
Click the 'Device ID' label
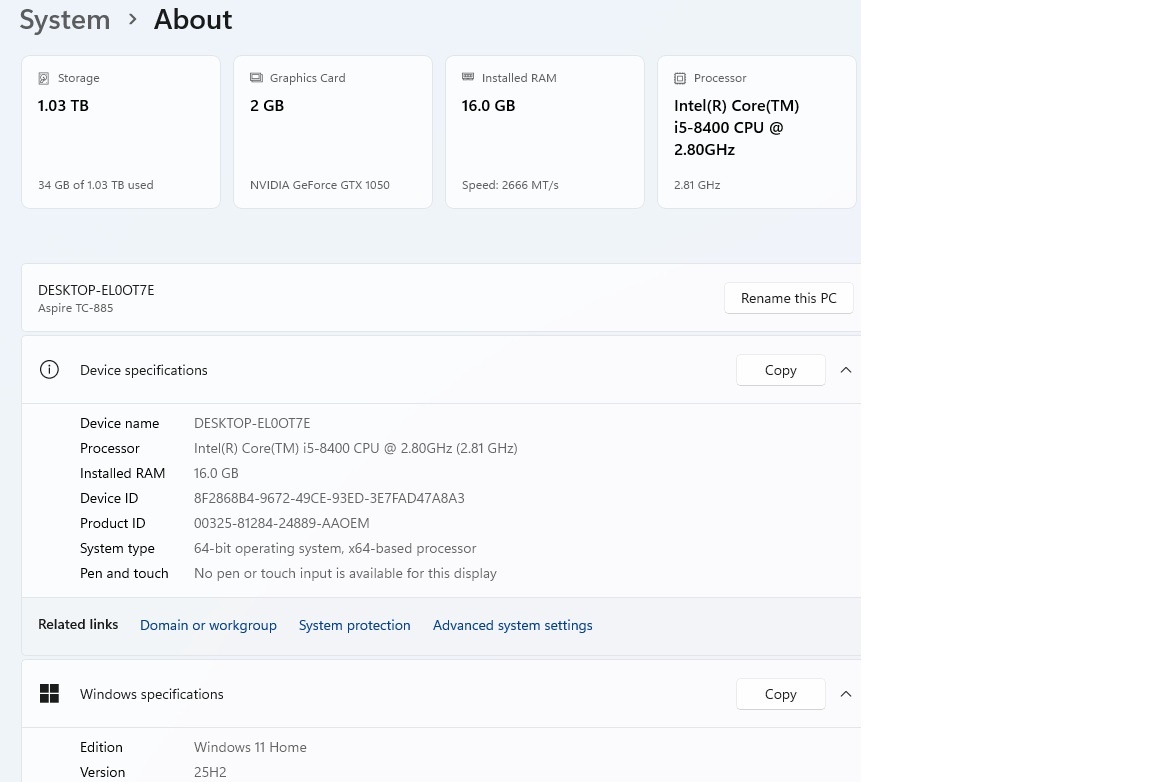pyautogui.click(x=109, y=498)
